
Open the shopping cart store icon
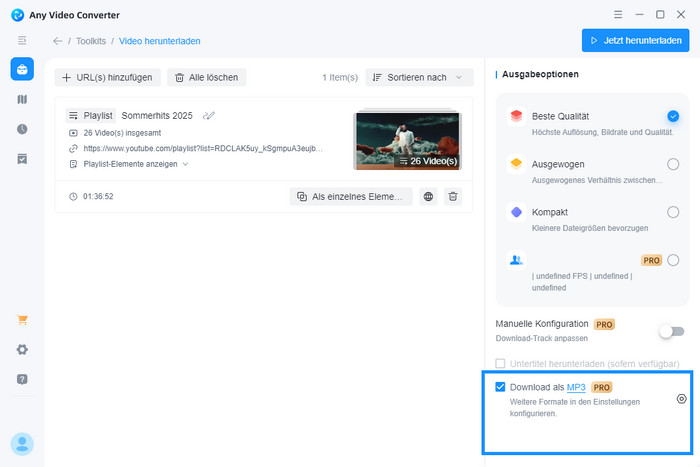coord(22,320)
